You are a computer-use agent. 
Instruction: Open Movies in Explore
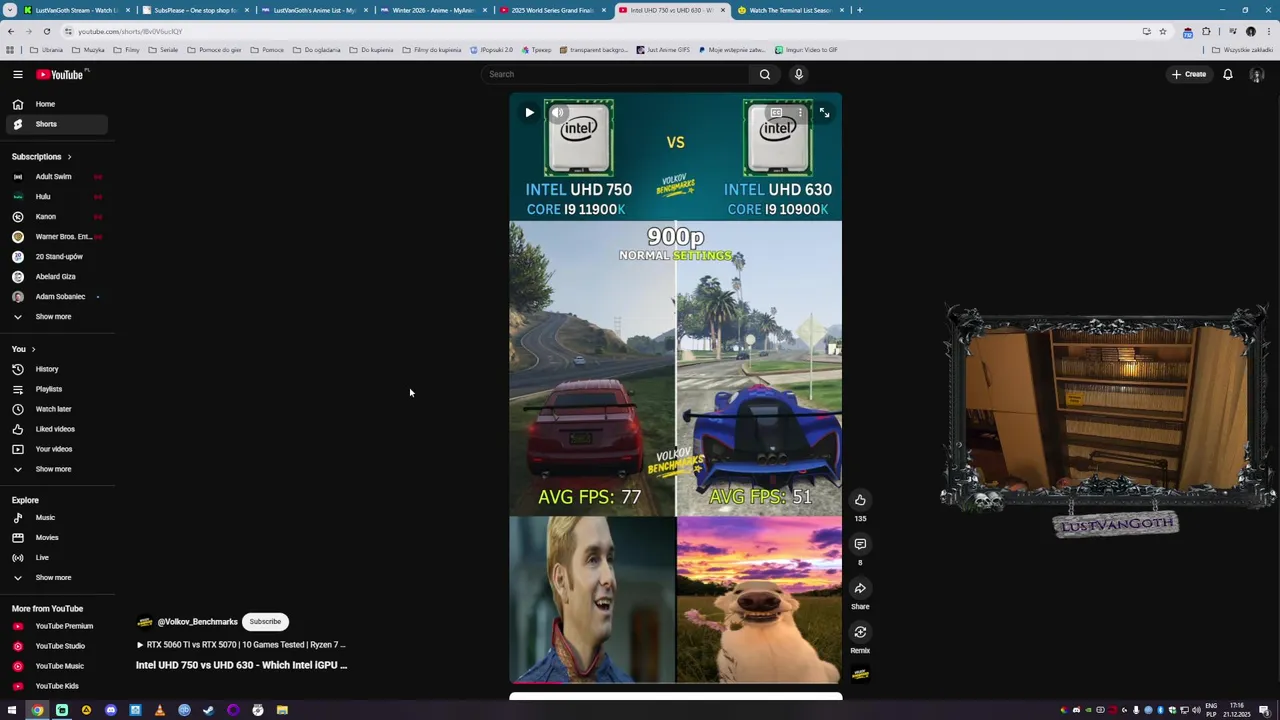(x=56, y=537)
